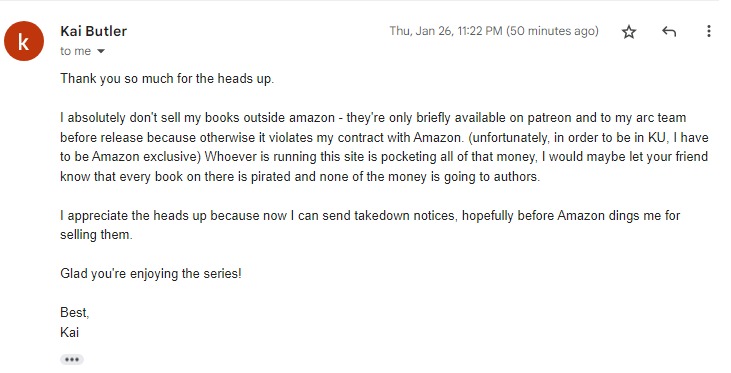Click the text "selling them."
Image resolution: width=731 pixels, height=373 pixels.
pyautogui.click(x=97, y=235)
